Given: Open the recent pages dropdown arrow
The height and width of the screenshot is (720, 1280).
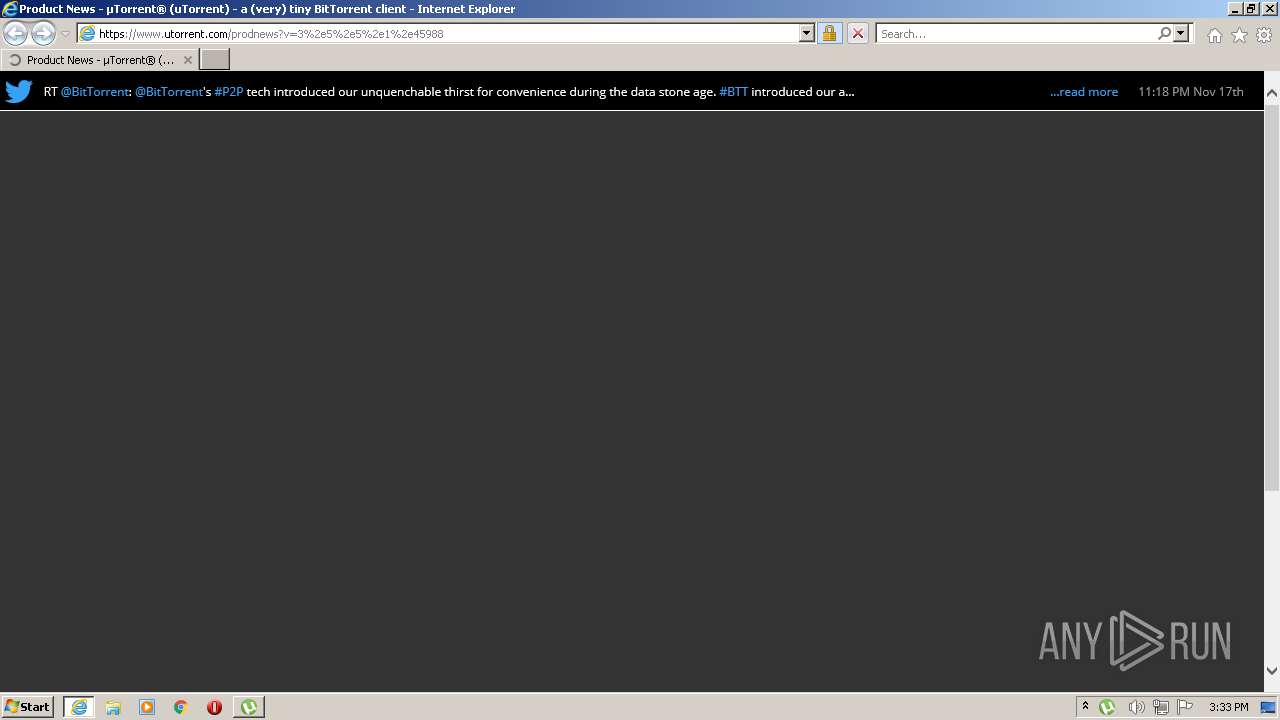Looking at the screenshot, I should (65, 34).
